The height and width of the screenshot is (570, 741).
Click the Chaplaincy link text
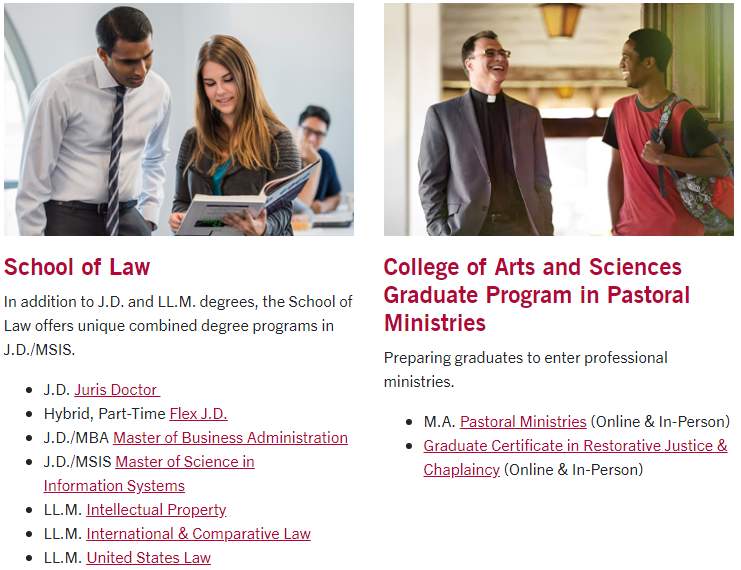[x=461, y=469]
